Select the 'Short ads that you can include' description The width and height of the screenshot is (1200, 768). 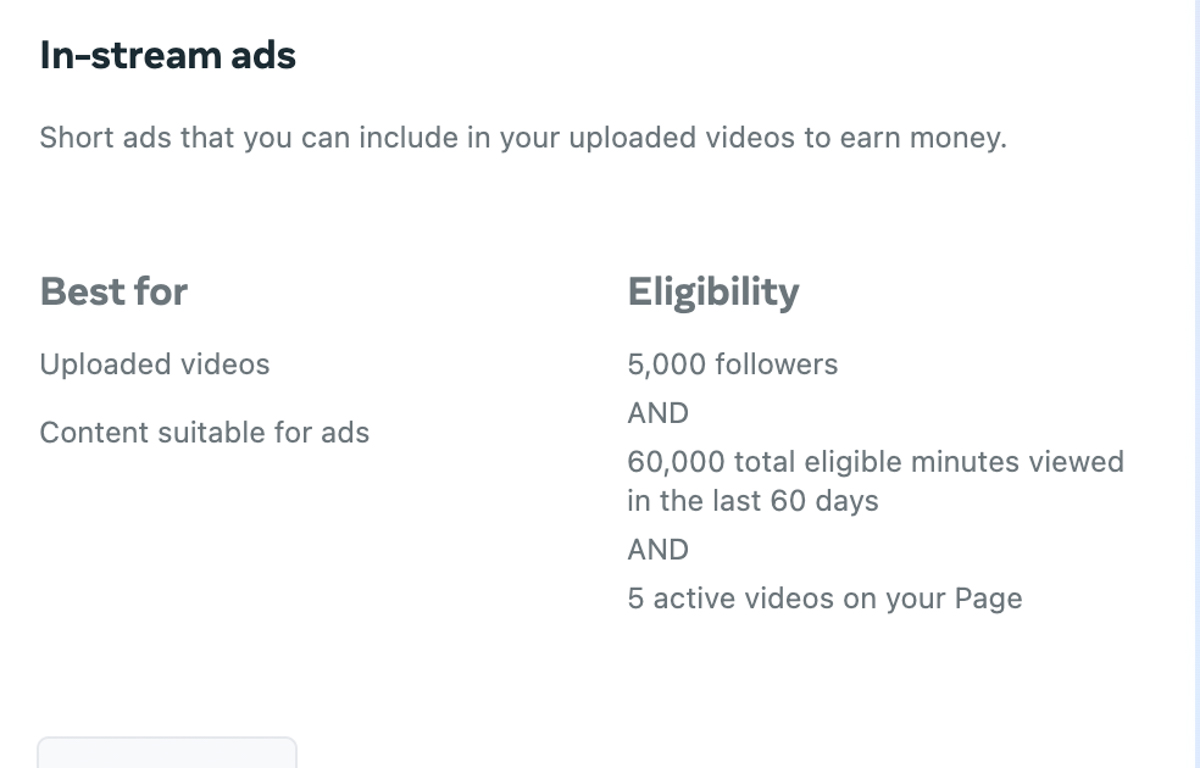point(523,137)
